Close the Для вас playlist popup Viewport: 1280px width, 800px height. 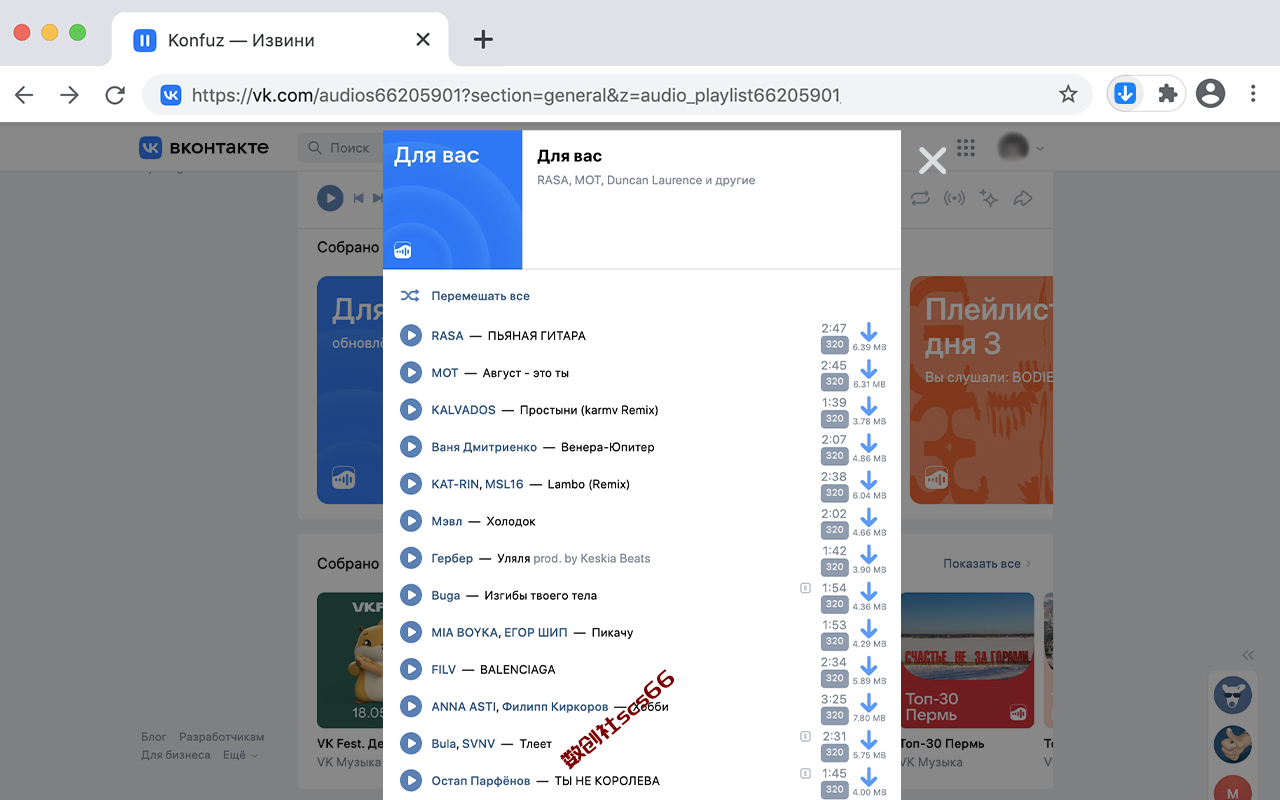pyautogui.click(x=932, y=160)
